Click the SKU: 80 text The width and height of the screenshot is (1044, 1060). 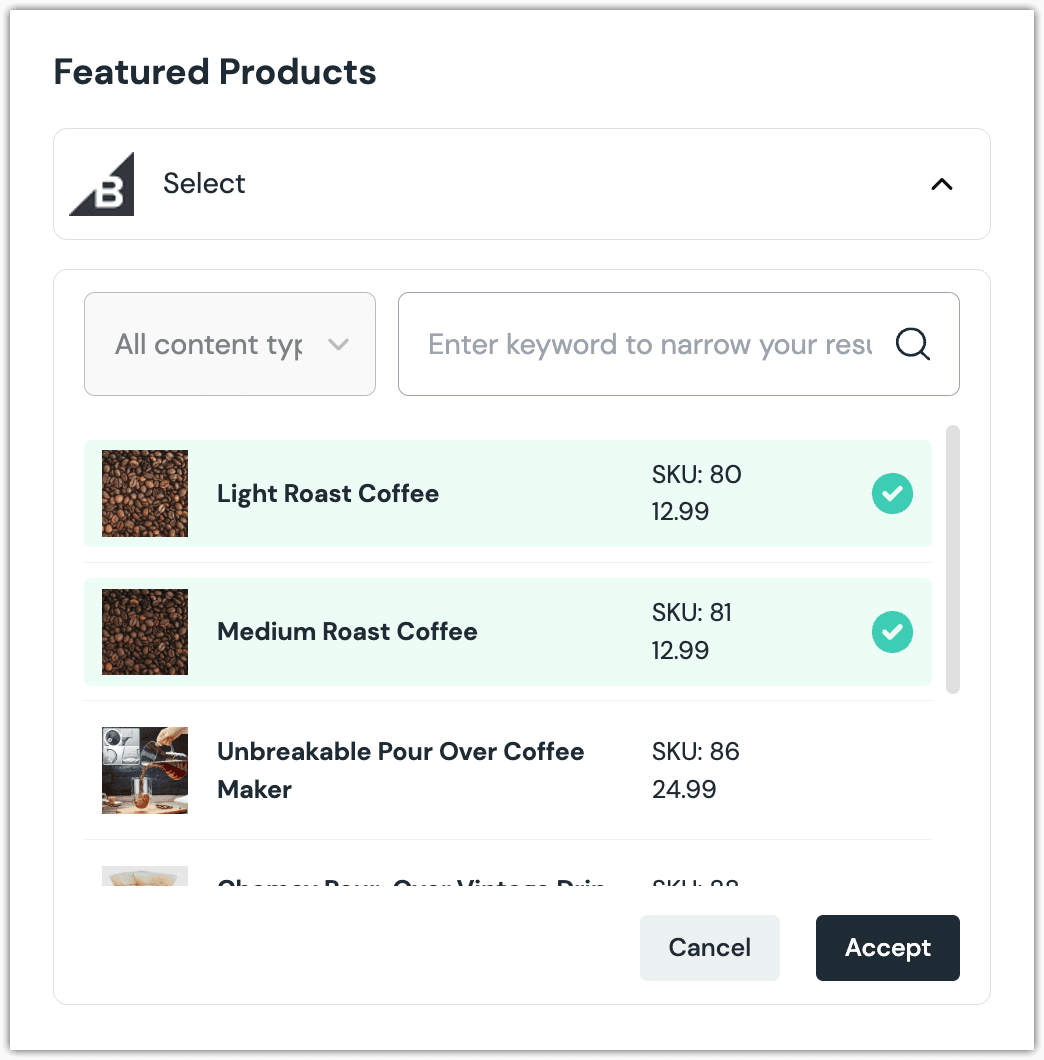pos(697,475)
